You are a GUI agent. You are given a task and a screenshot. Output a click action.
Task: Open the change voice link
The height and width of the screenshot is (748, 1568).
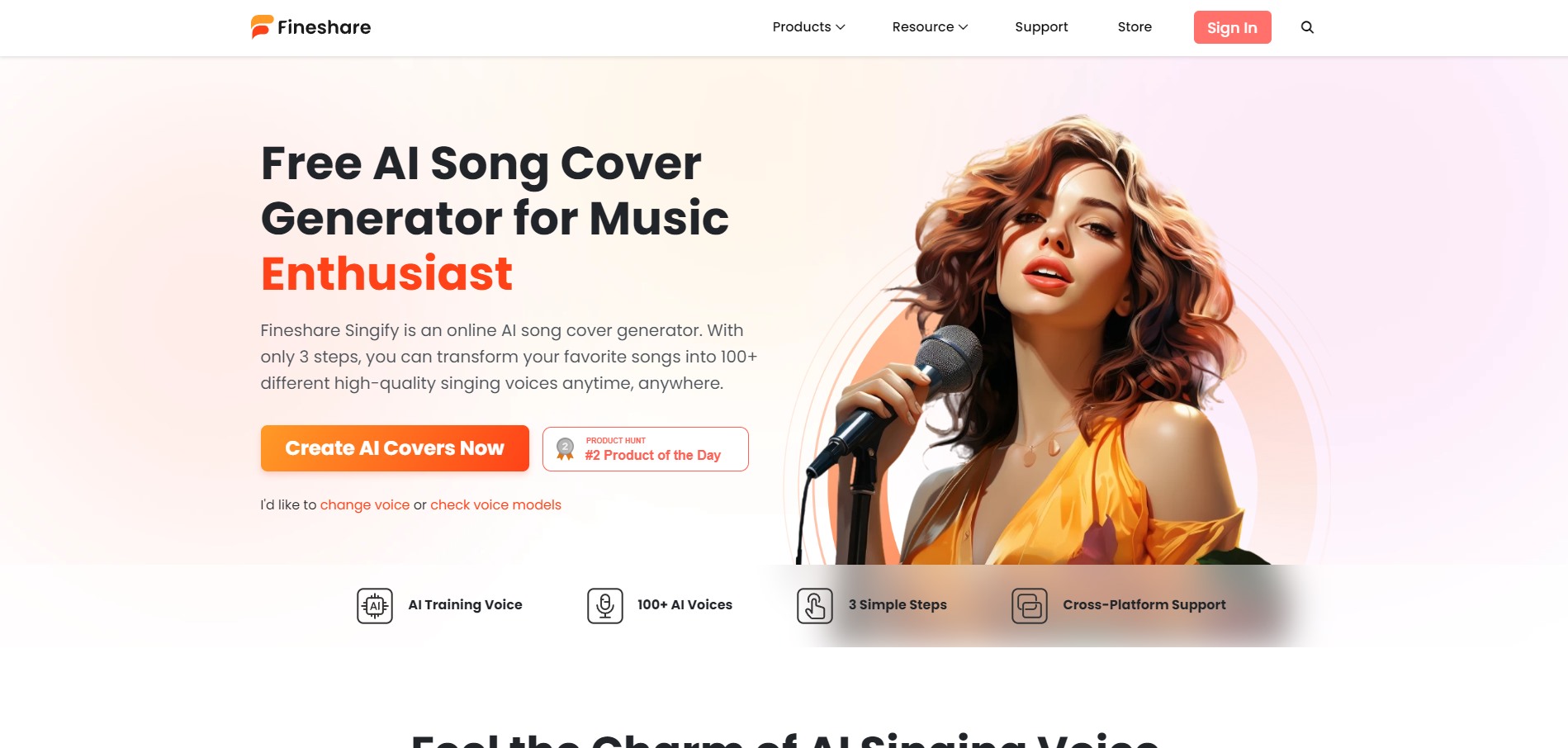[365, 505]
